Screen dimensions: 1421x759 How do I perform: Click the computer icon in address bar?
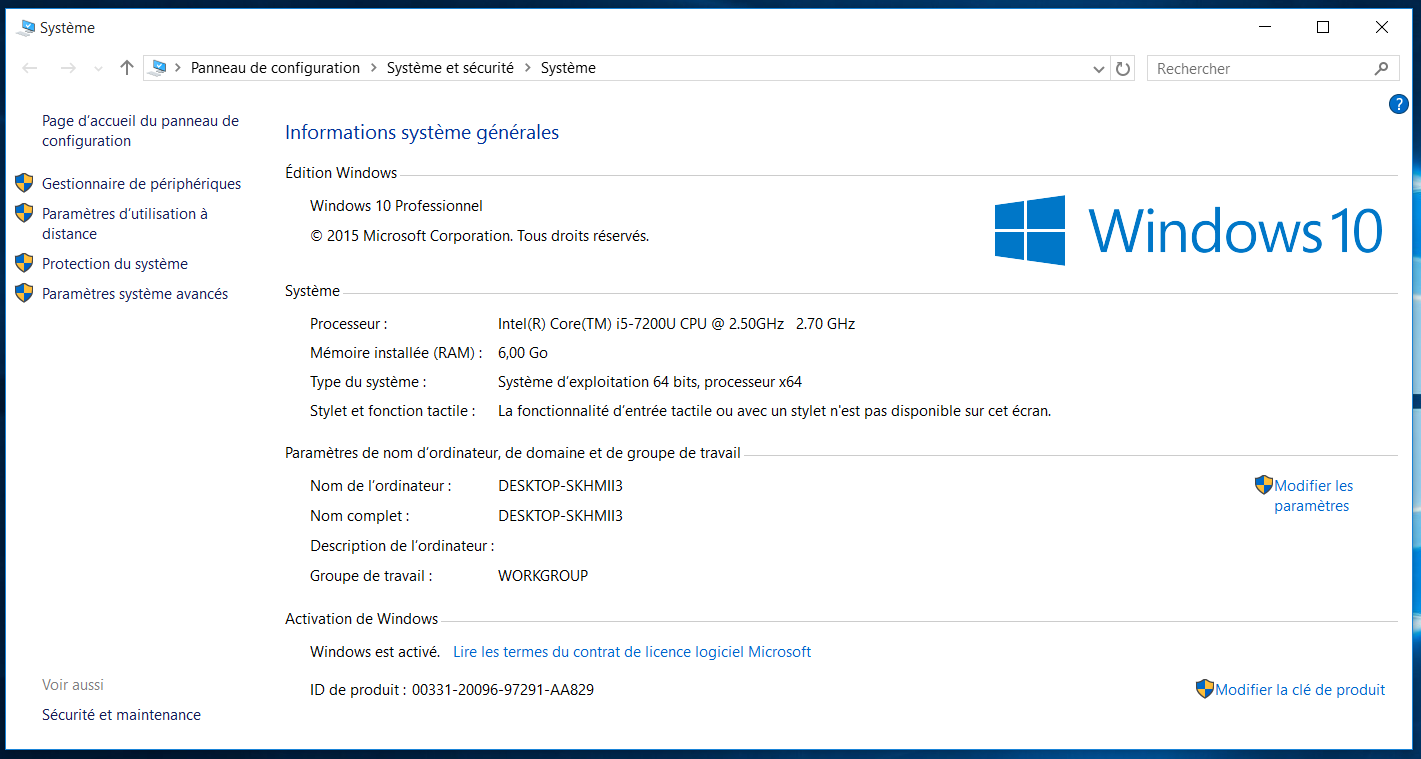[x=158, y=68]
